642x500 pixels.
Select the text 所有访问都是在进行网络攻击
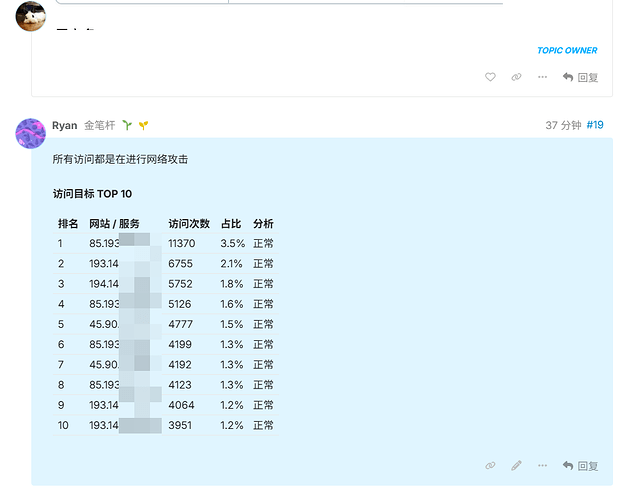coord(120,159)
